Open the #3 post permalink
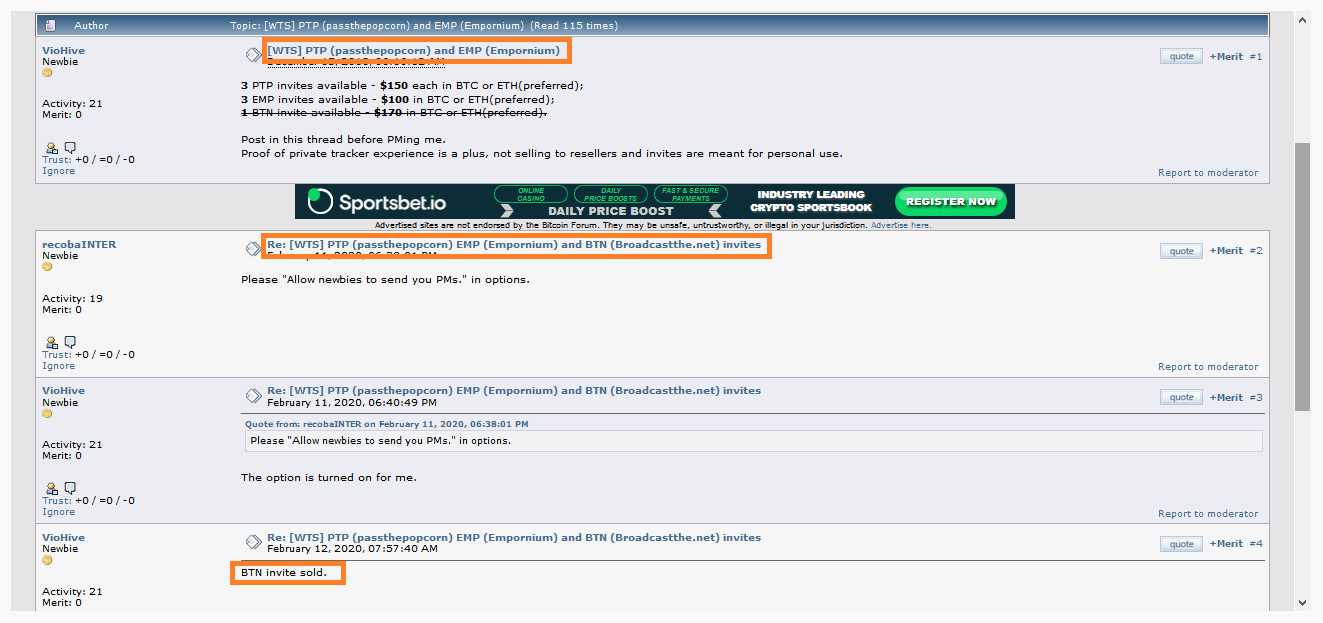1323x623 pixels. (1256, 398)
